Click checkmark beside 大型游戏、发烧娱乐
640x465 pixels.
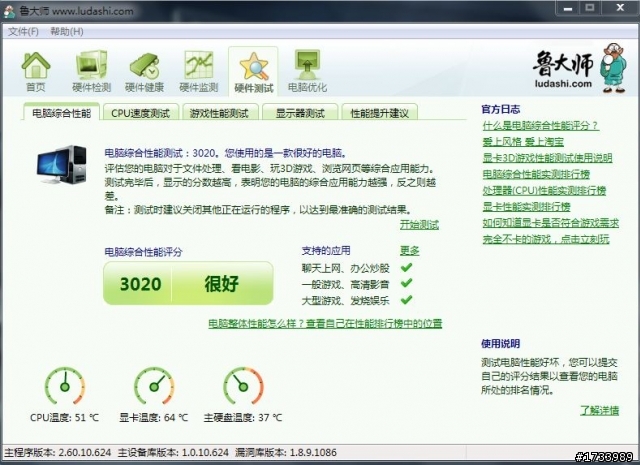pos(406,300)
